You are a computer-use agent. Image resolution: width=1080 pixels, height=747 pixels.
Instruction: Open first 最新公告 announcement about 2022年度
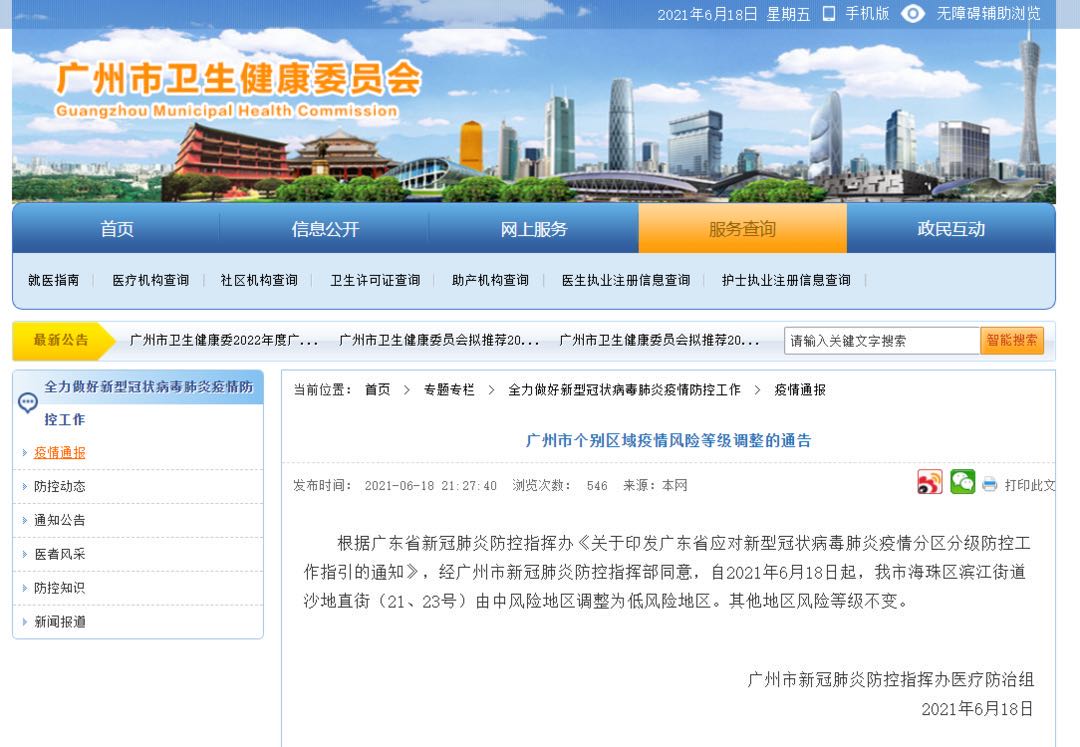pos(224,341)
